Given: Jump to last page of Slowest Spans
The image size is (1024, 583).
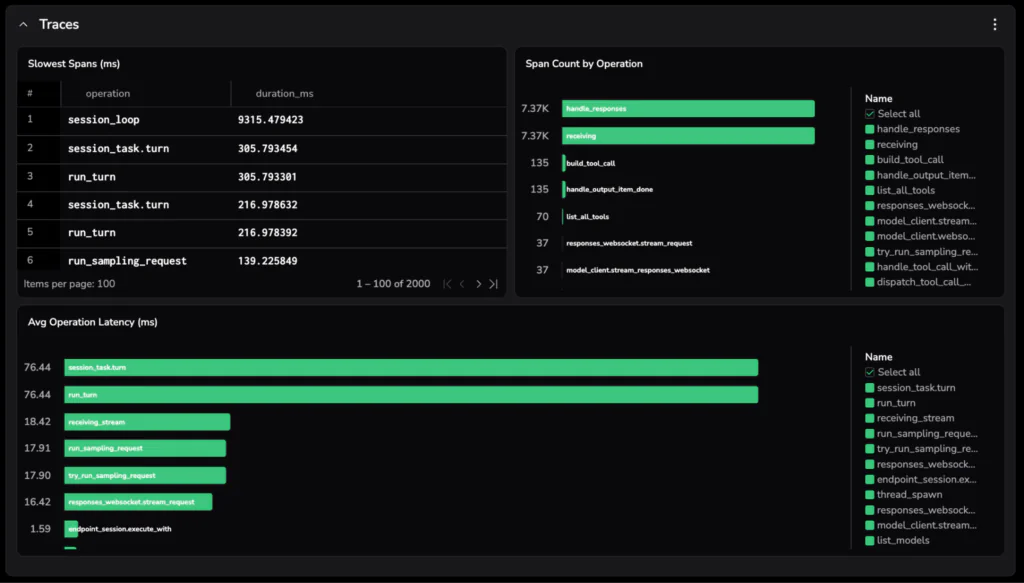Looking at the screenshot, I should 493,284.
